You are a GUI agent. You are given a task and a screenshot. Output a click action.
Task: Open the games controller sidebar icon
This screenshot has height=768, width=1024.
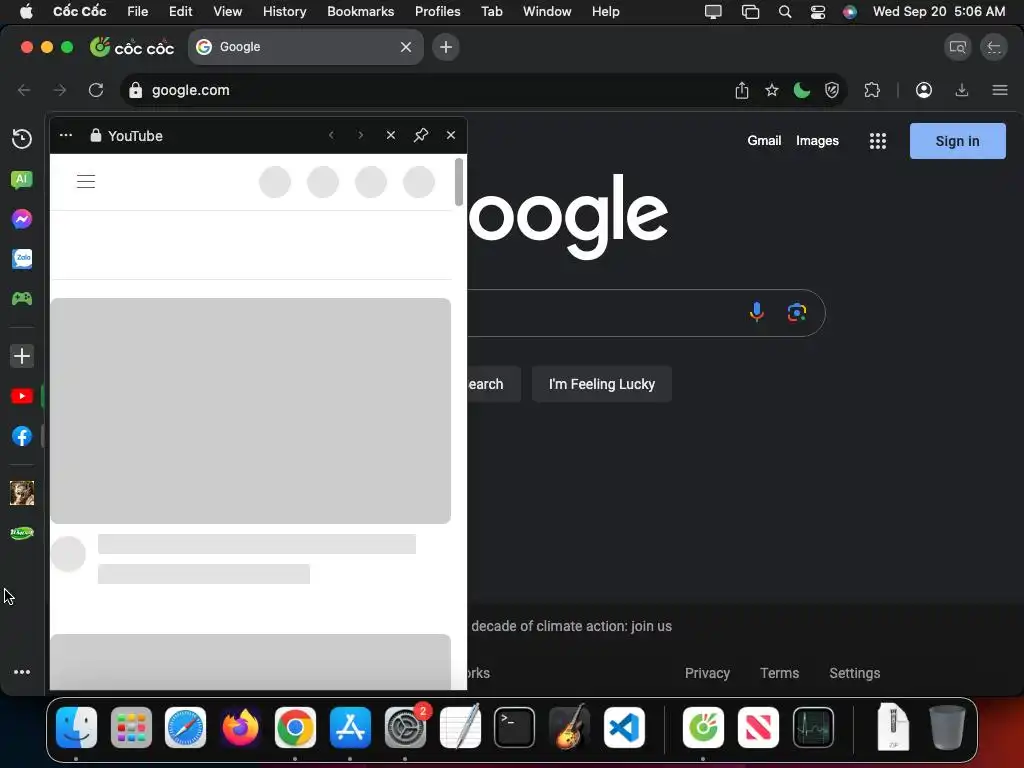pyautogui.click(x=22, y=298)
